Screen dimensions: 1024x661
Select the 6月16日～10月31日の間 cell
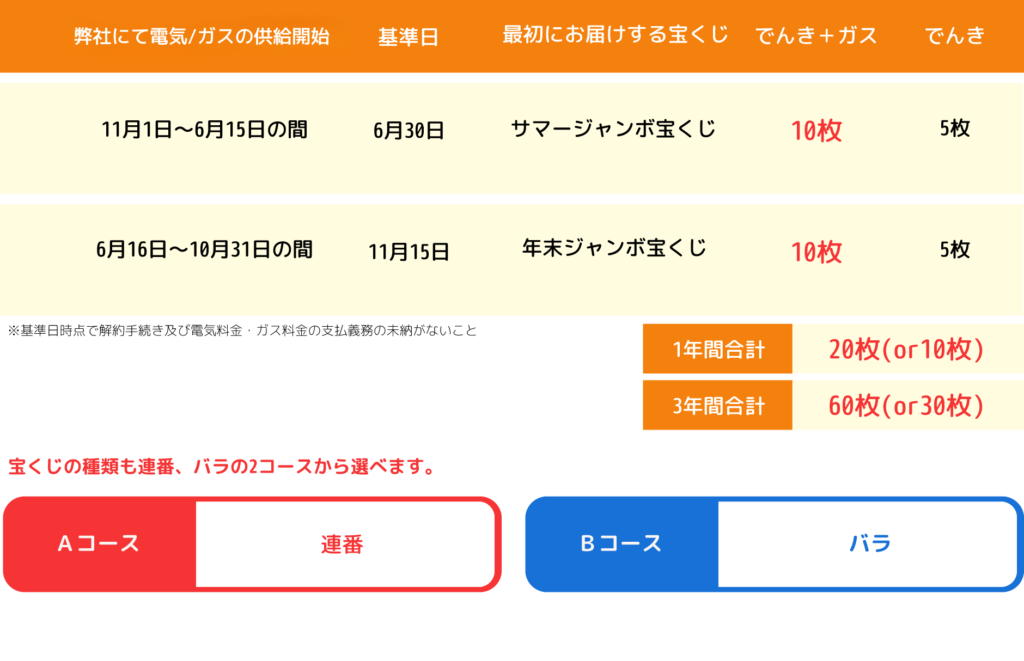[x=204, y=250]
